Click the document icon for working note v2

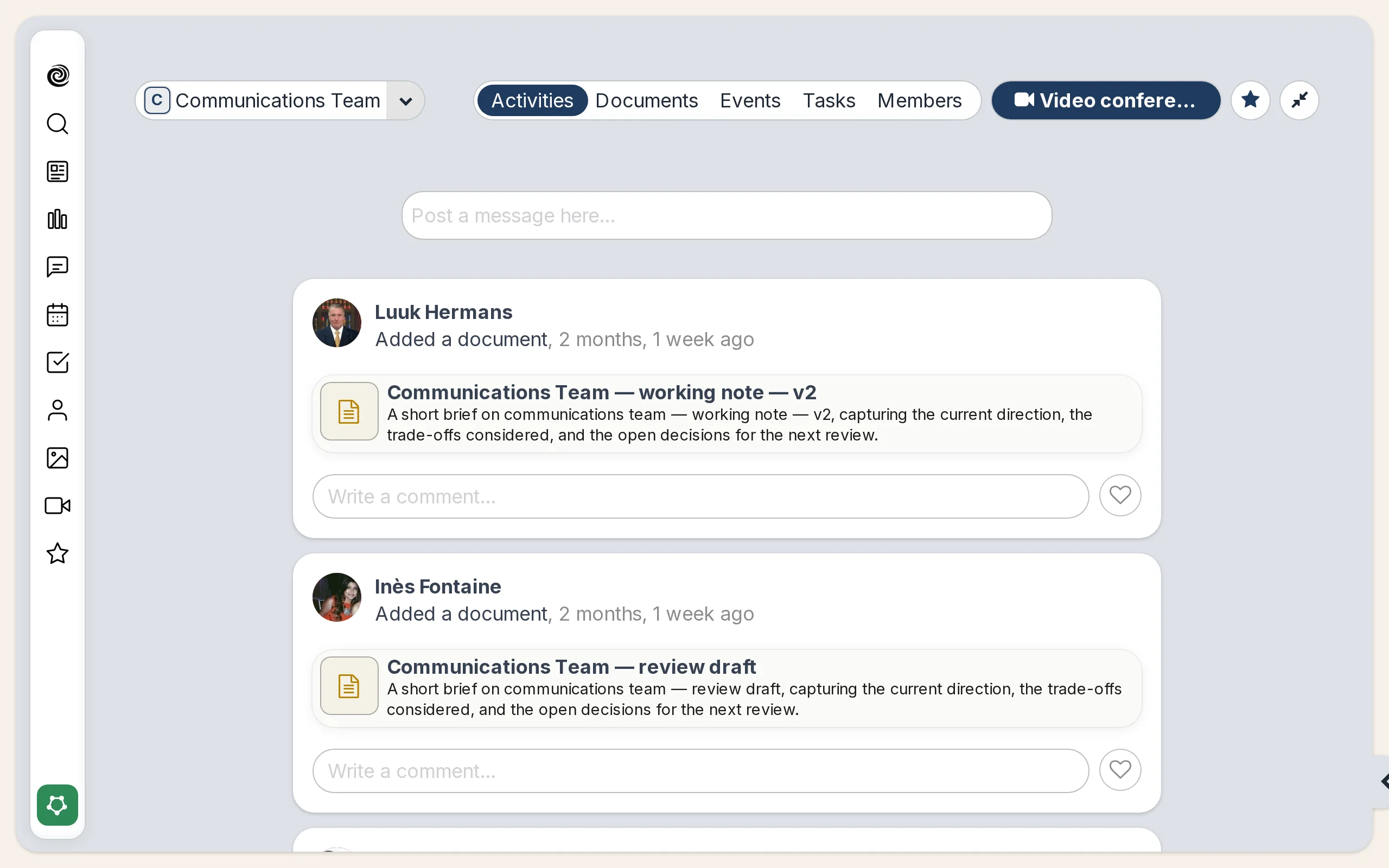pyautogui.click(x=349, y=412)
